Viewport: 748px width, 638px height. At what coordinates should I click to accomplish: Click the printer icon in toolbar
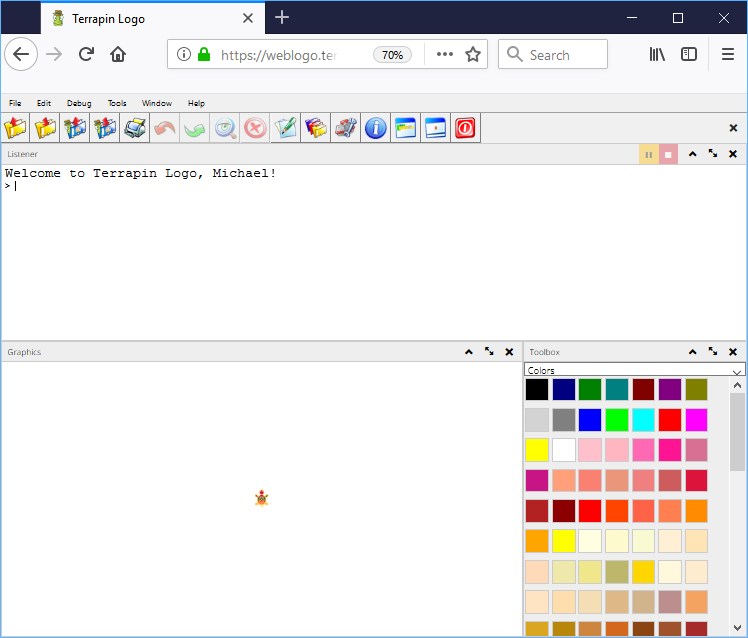(135, 128)
